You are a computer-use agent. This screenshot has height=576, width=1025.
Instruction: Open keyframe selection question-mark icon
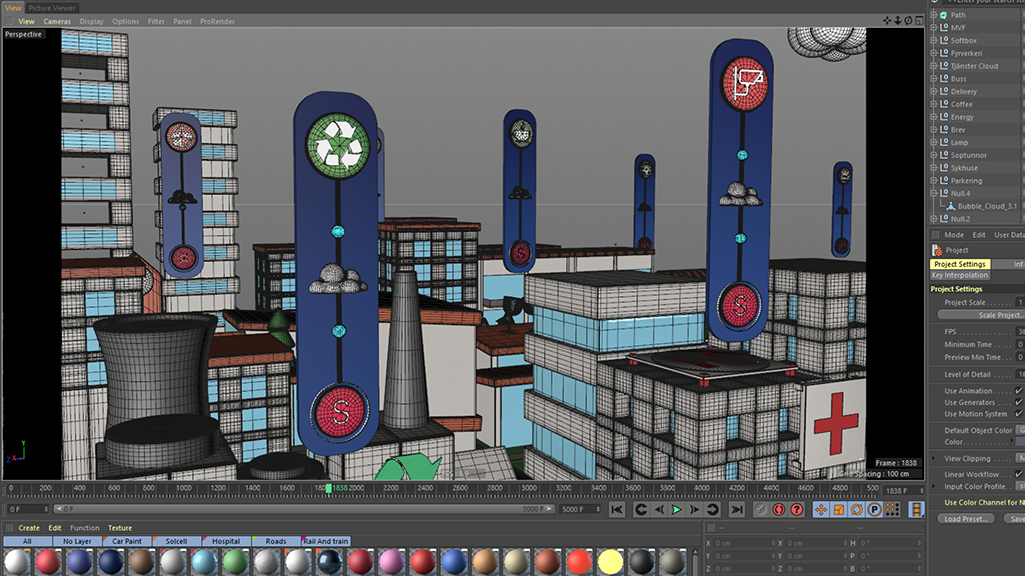pos(796,509)
